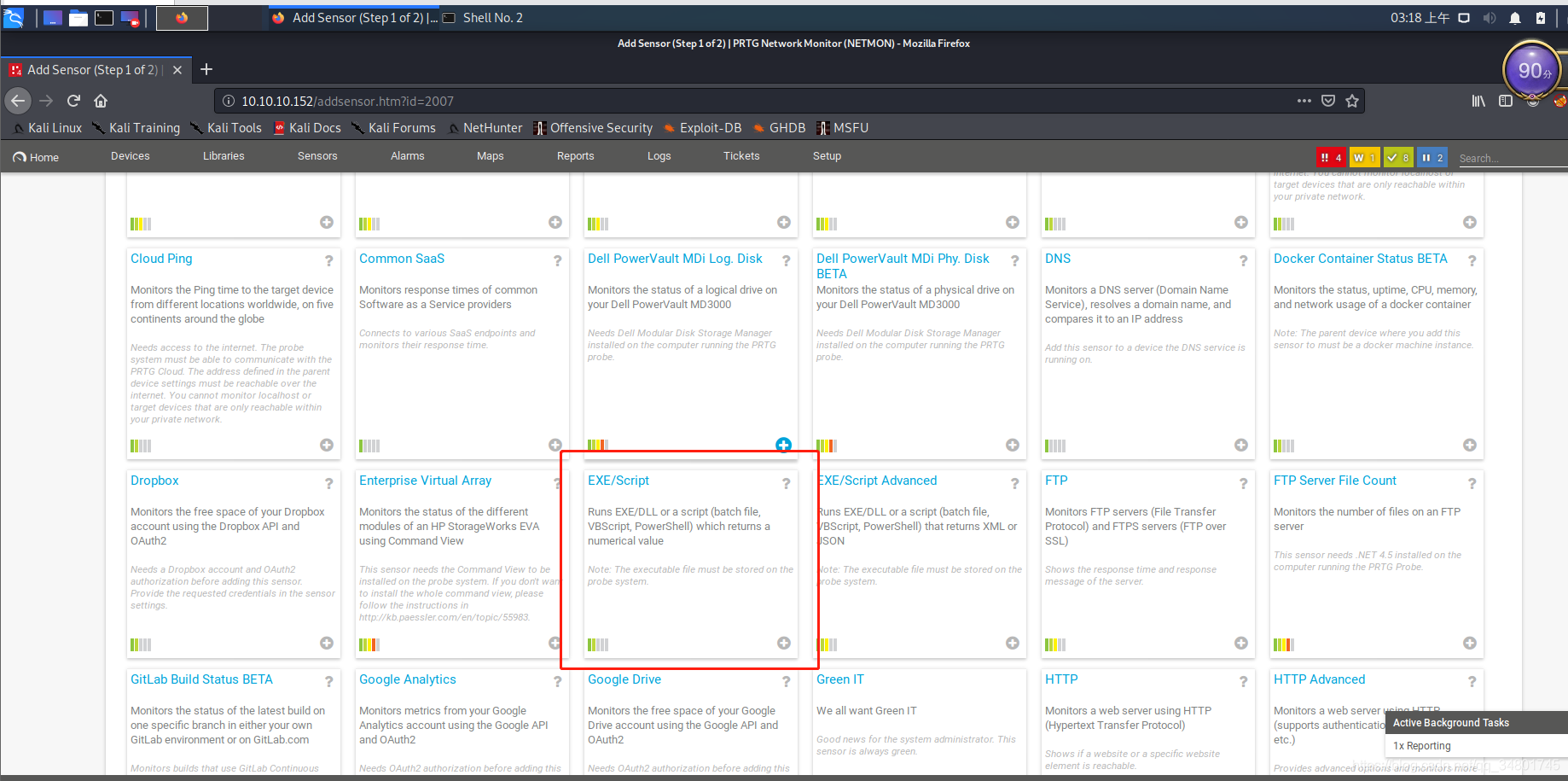1568x781 pixels.
Task: Open the yellow warning sensors counter
Action: [1364, 157]
